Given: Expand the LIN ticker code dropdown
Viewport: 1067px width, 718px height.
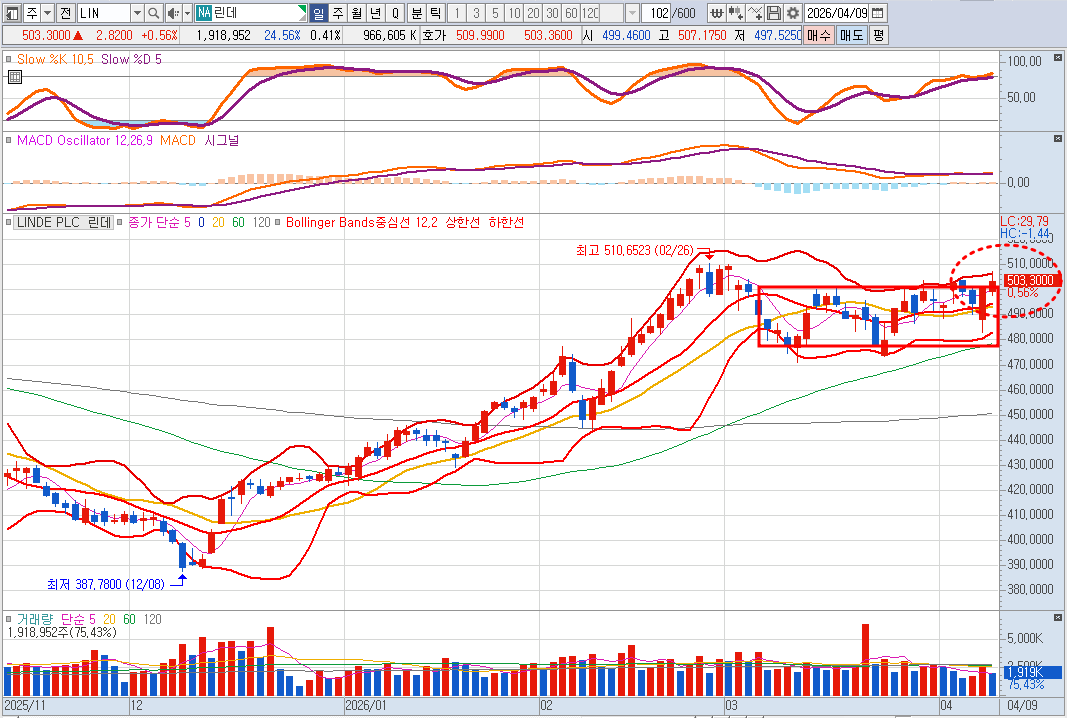Looking at the screenshot, I should 136,13.
